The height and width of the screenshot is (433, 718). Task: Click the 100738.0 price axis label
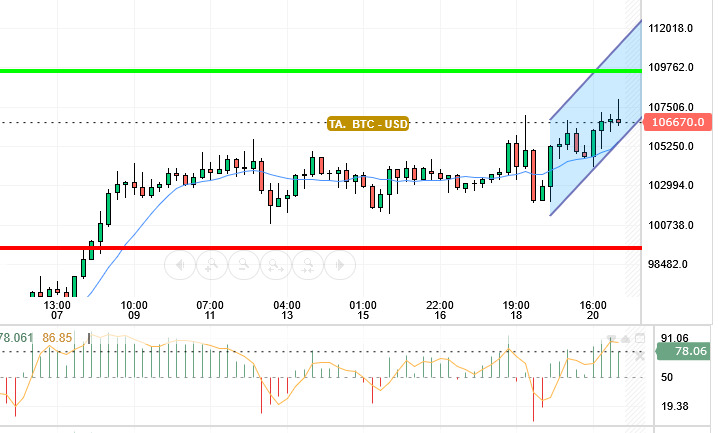point(671,225)
